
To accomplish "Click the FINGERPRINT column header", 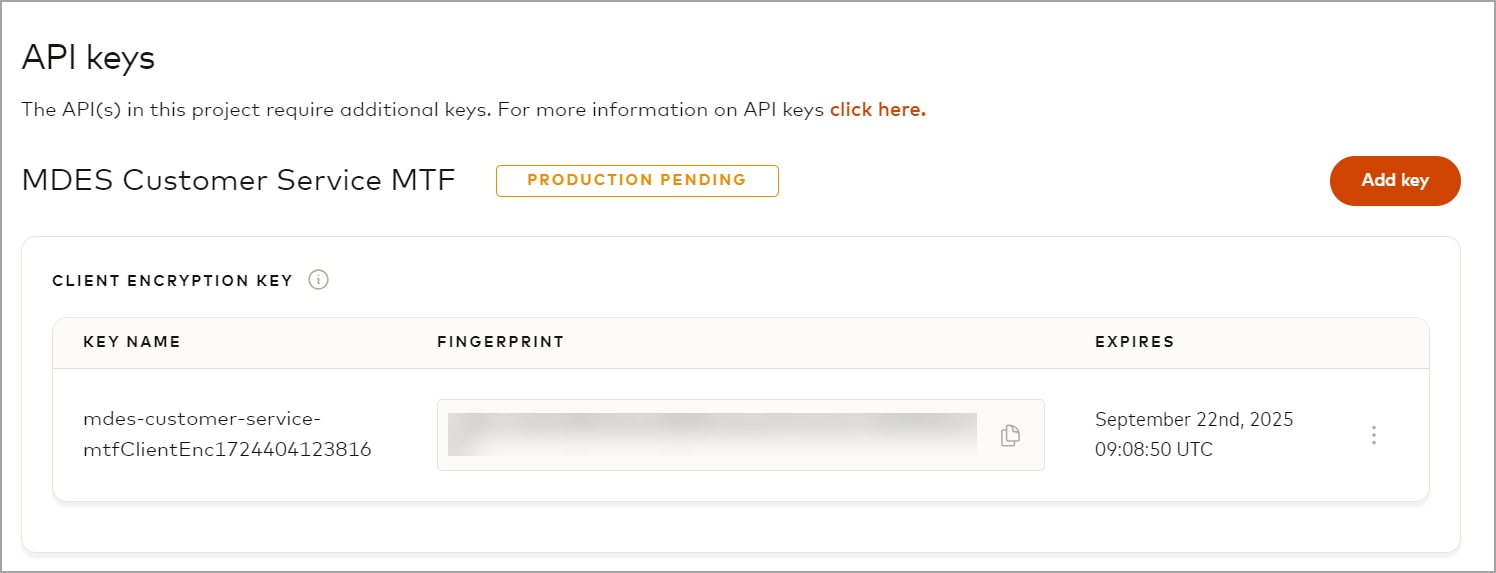I will [x=500, y=342].
